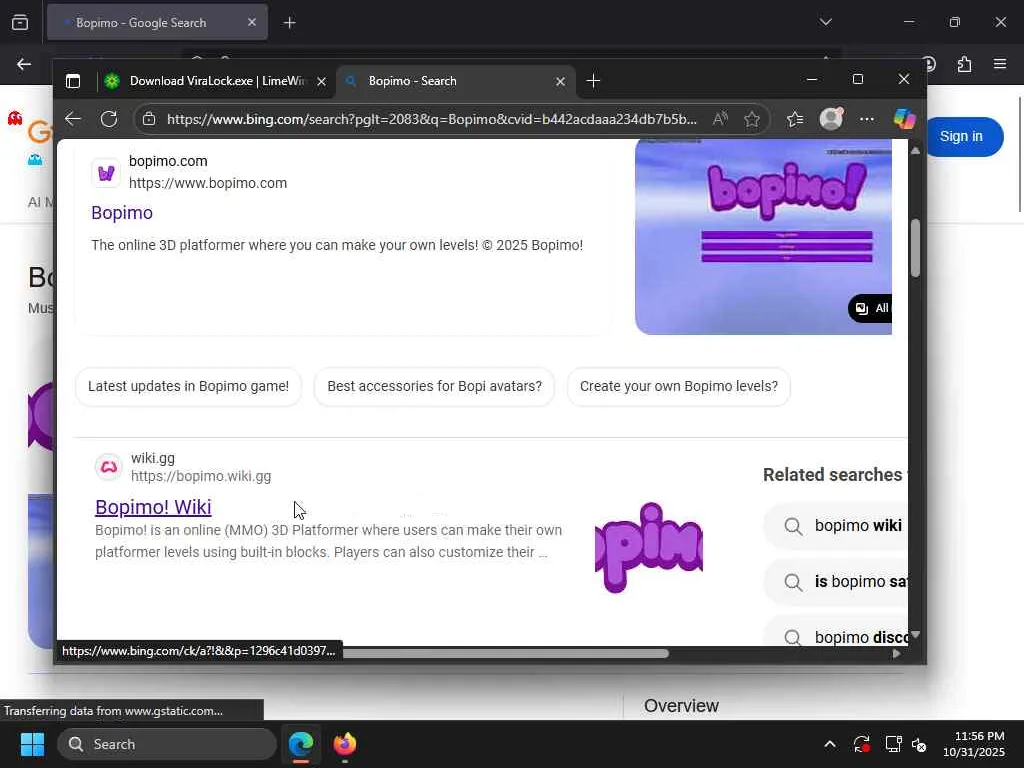The height and width of the screenshot is (768, 1024).
Task: Open the clock showing 11:56 PM
Action: (974, 744)
